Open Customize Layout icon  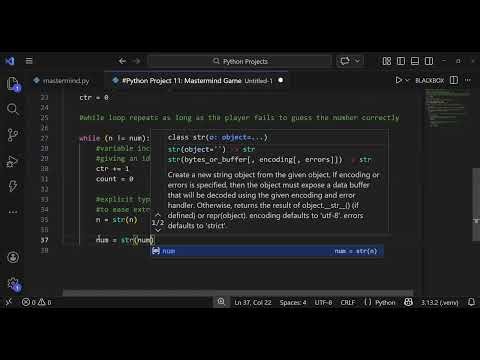tap(387, 61)
